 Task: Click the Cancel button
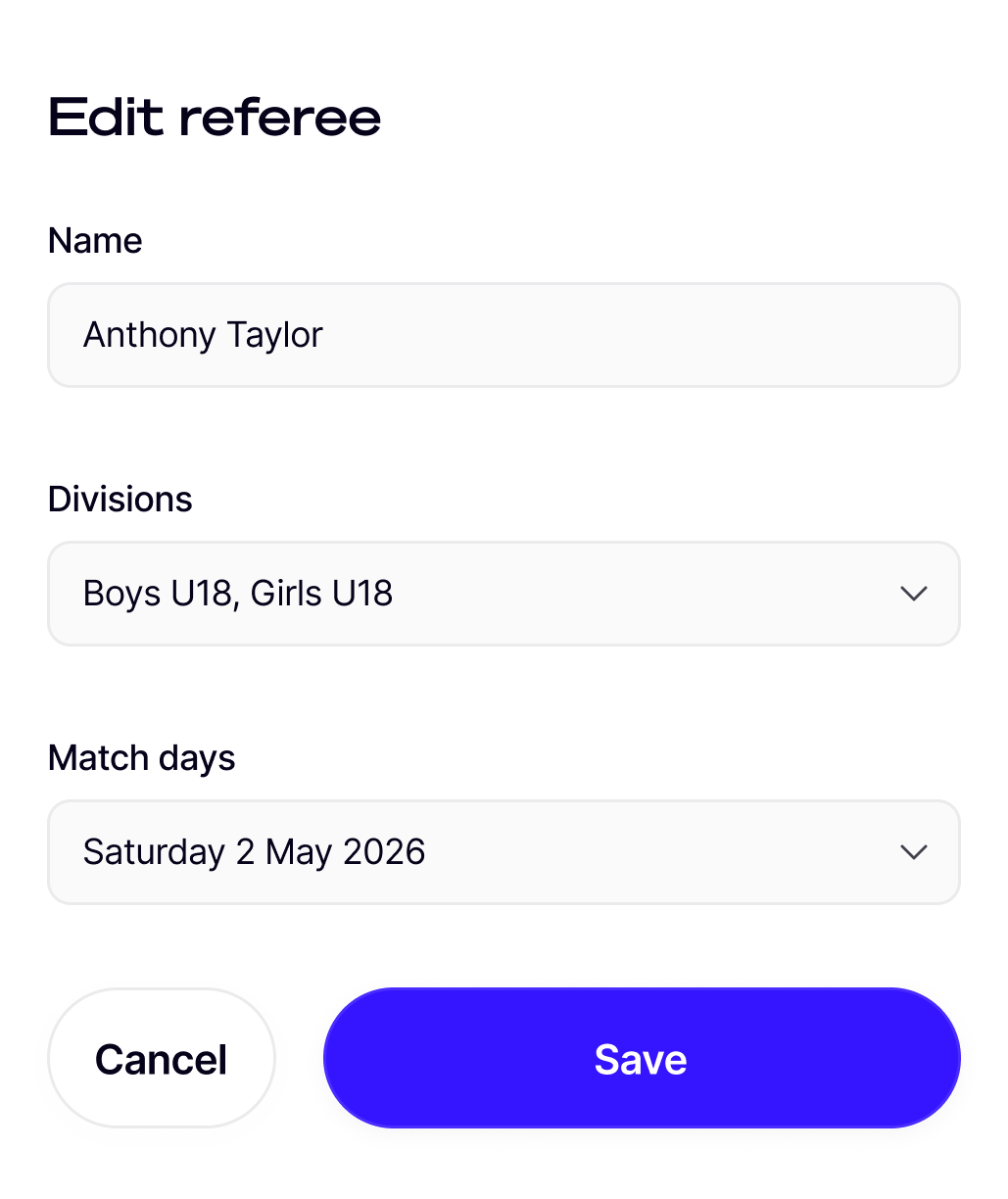[x=162, y=1058]
